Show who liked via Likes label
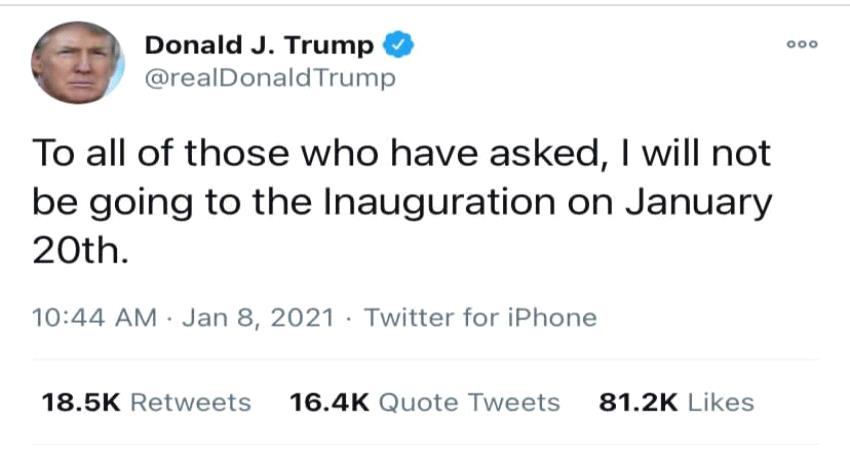 721,402
